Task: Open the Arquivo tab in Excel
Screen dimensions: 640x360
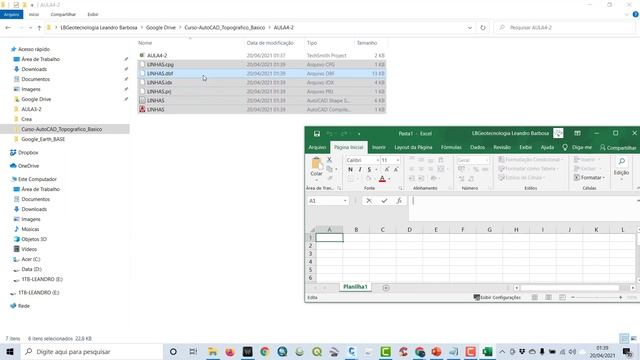Action: pos(317,147)
